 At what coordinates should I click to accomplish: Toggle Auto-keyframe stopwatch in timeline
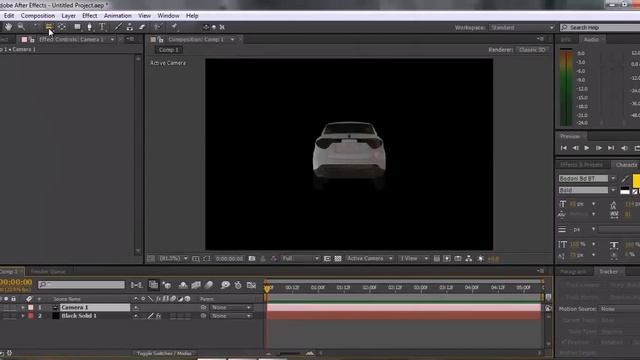(238, 285)
